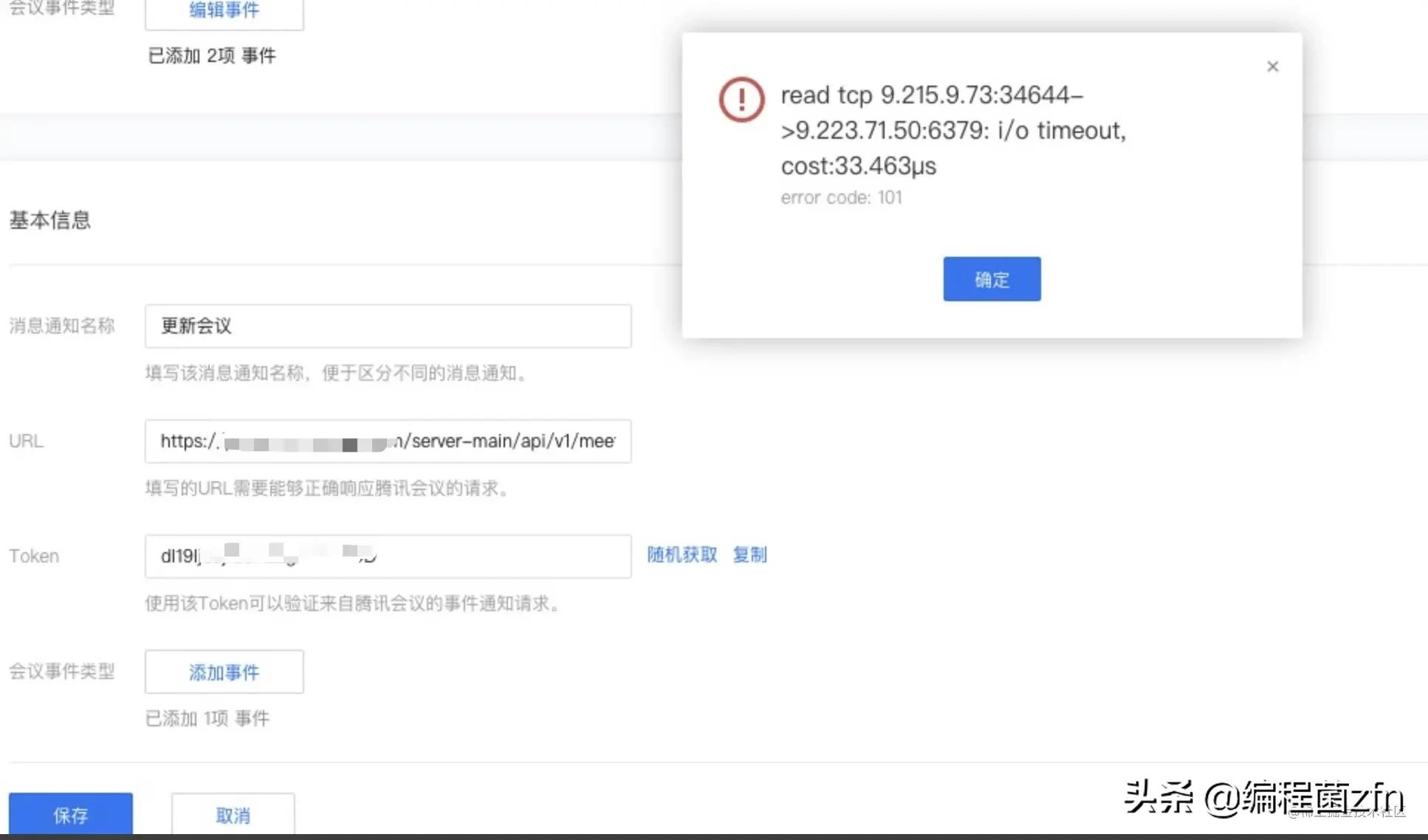Confirm the error with 确定 button
1428x840 pixels.
[991, 279]
